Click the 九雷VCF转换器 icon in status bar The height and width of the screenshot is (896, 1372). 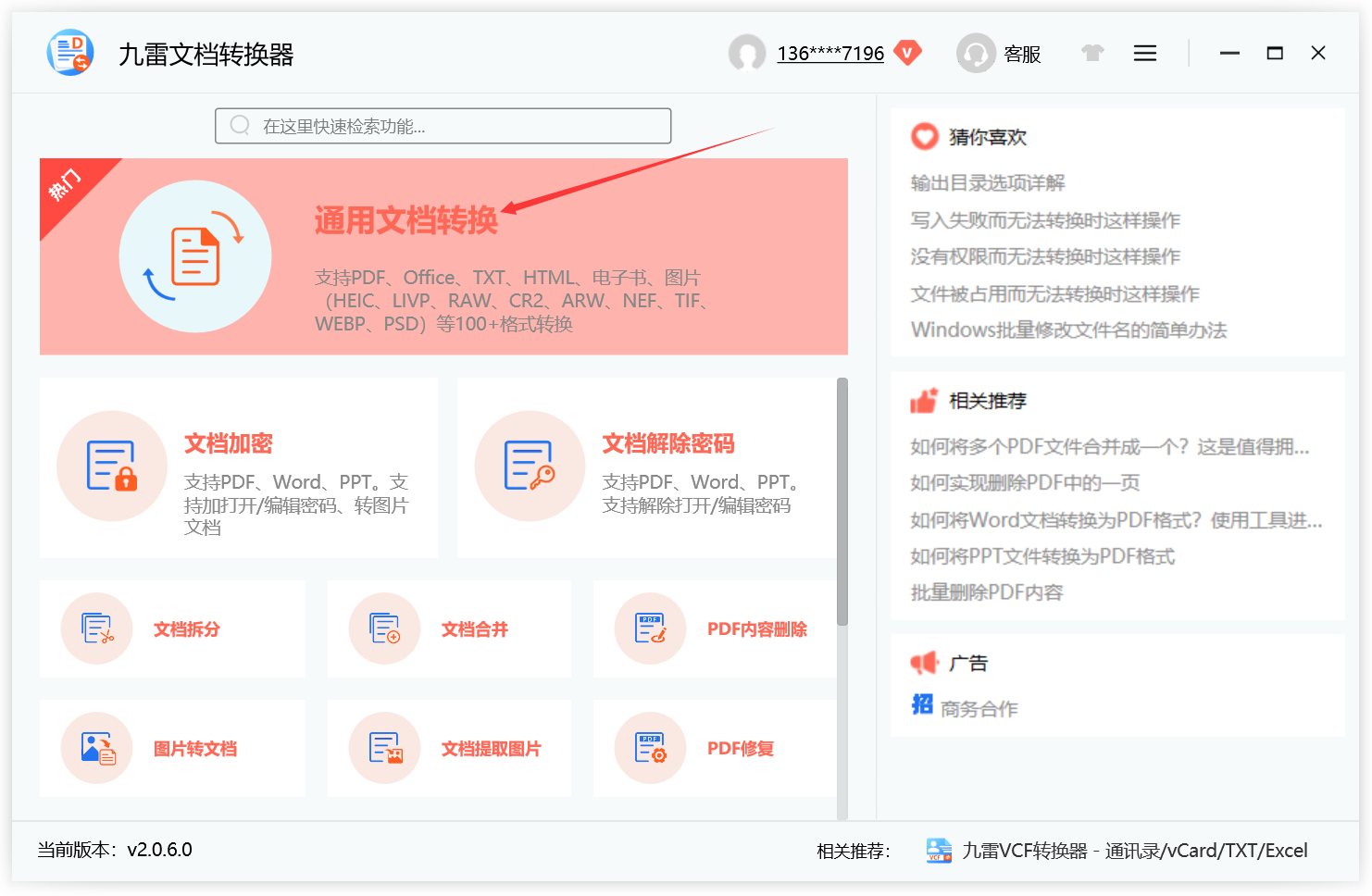click(x=939, y=851)
